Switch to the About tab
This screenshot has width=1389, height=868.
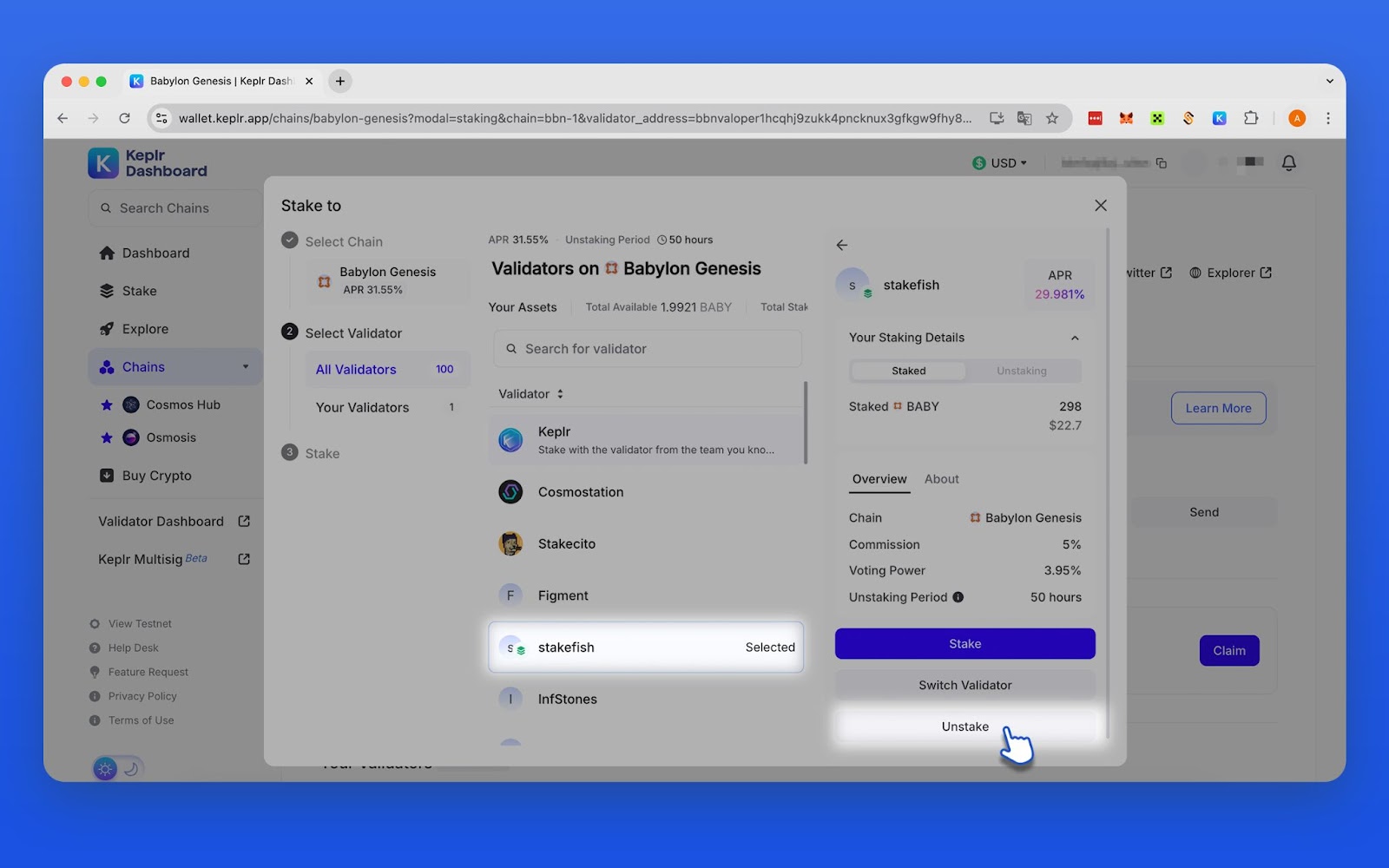[941, 479]
